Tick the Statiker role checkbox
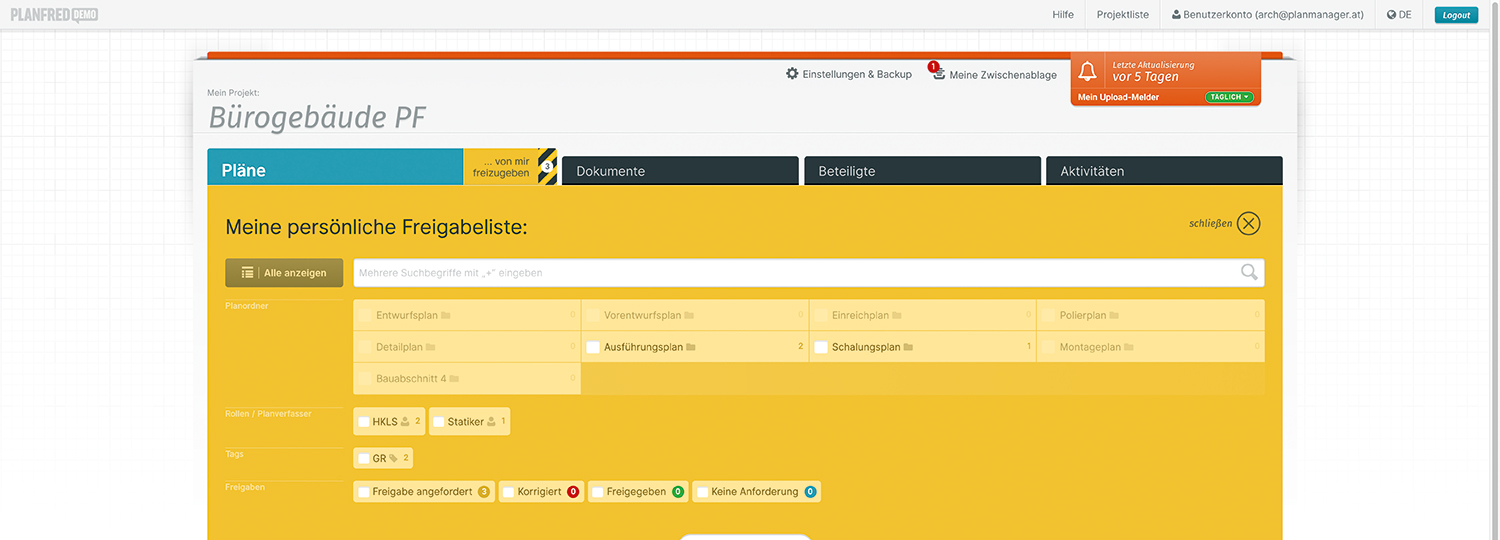 pyautogui.click(x=439, y=422)
